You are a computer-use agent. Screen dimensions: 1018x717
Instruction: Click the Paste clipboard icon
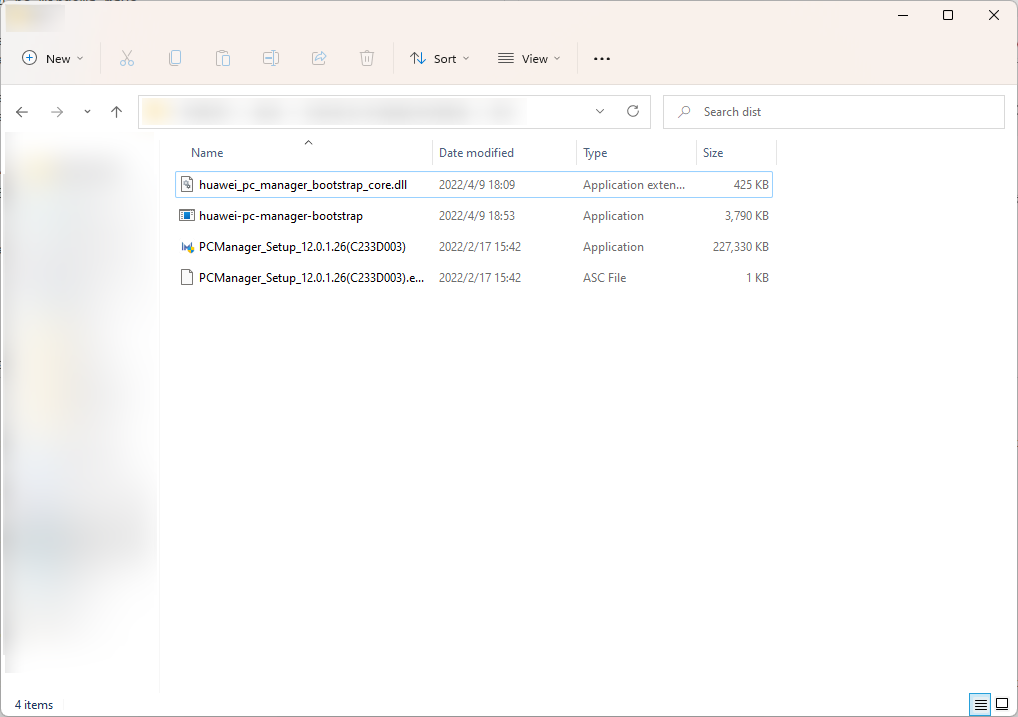pyautogui.click(x=223, y=58)
